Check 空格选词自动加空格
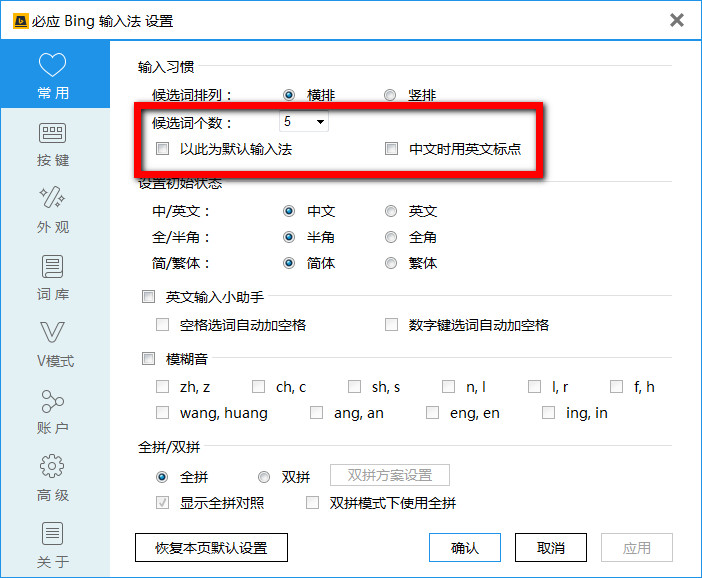The image size is (702, 578). click(x=163, y=325)
